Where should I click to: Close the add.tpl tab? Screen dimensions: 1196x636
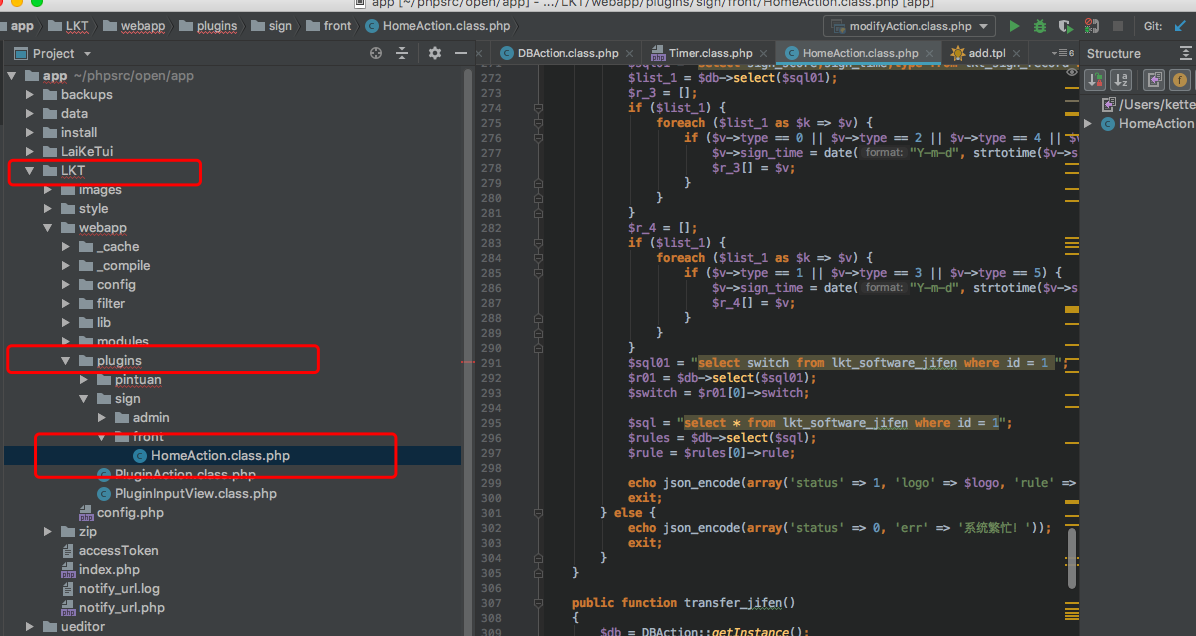(1016, 53)
